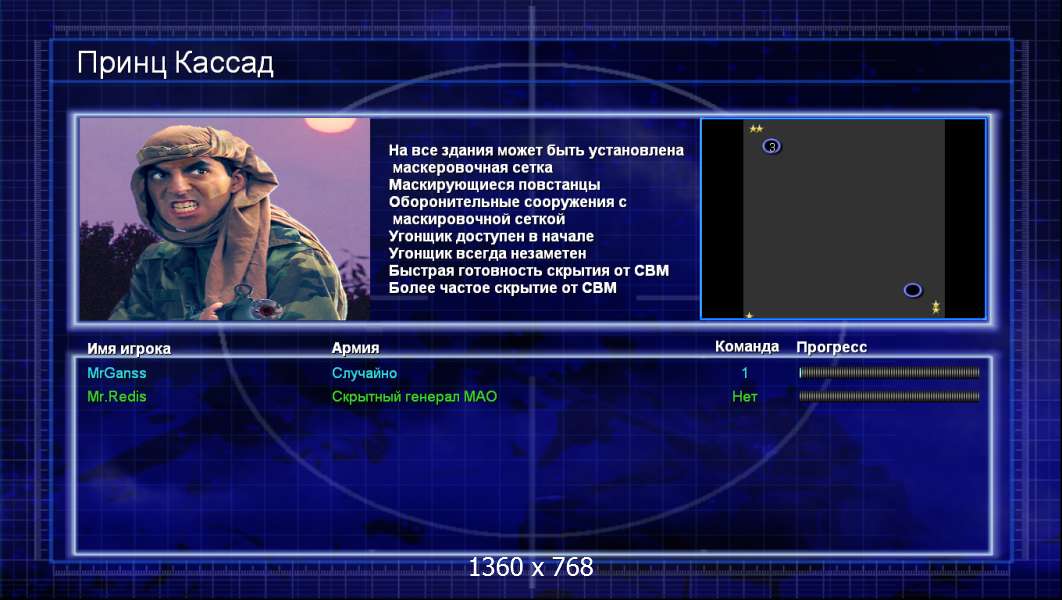Click line 'Быстрая готовность скрытия от СВМ'

coord(528,271)
